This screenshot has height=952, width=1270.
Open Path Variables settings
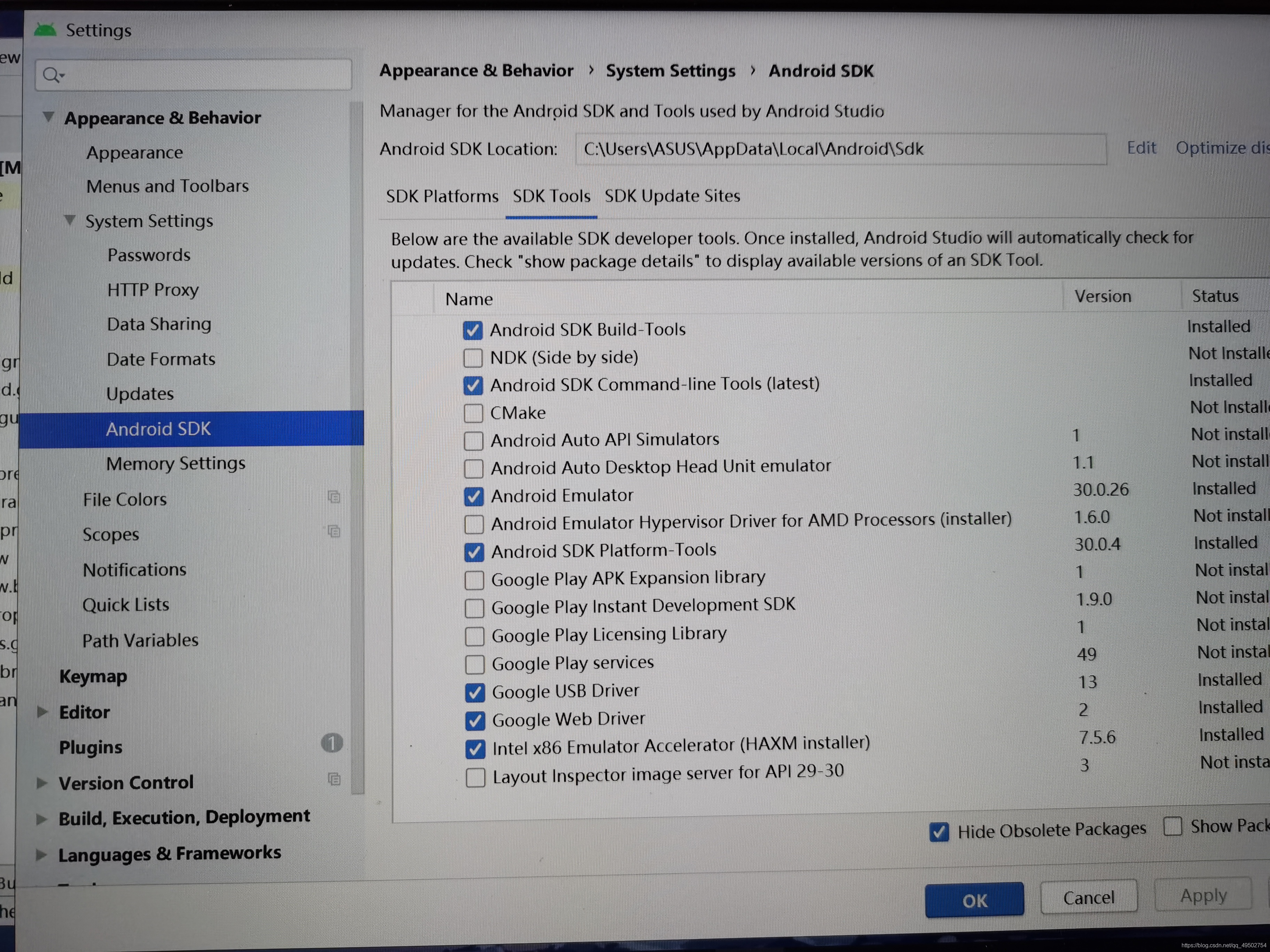tap(140, 640)
